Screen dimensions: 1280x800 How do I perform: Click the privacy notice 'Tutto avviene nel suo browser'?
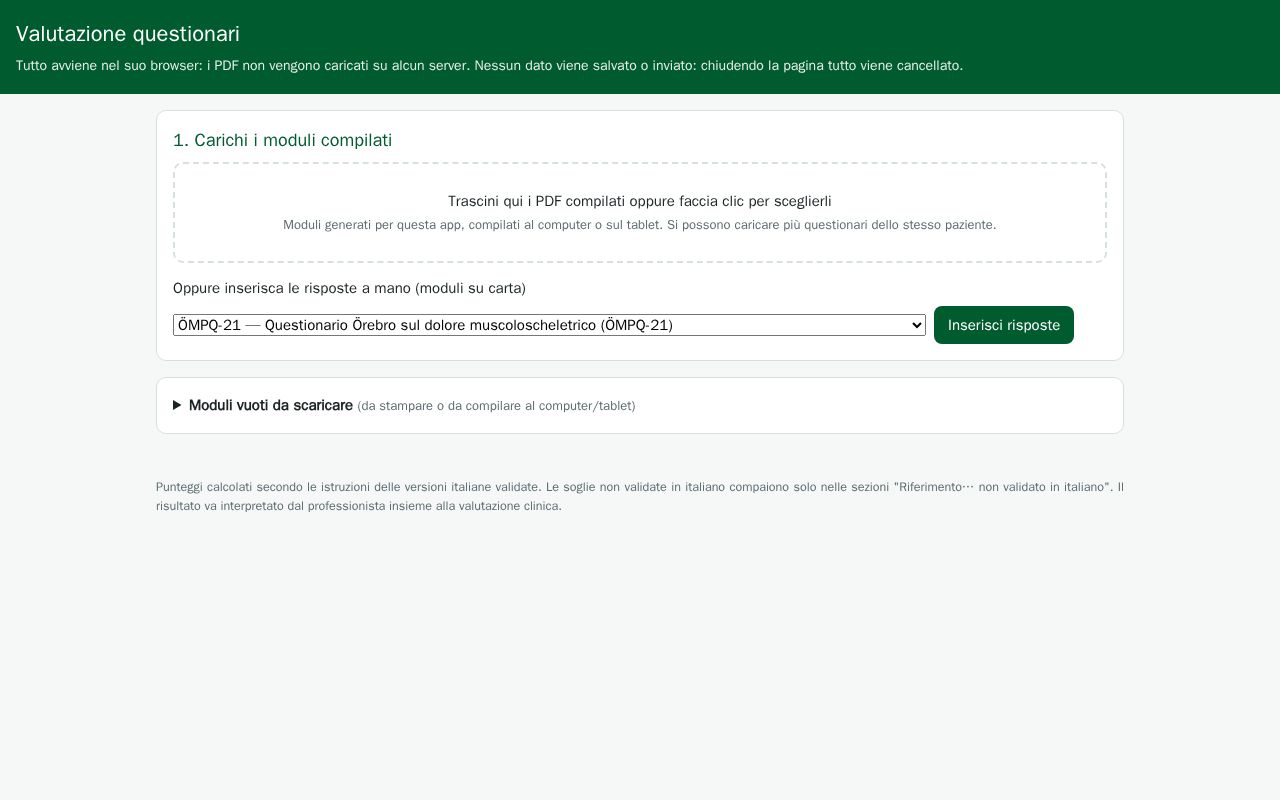[489, 66]
